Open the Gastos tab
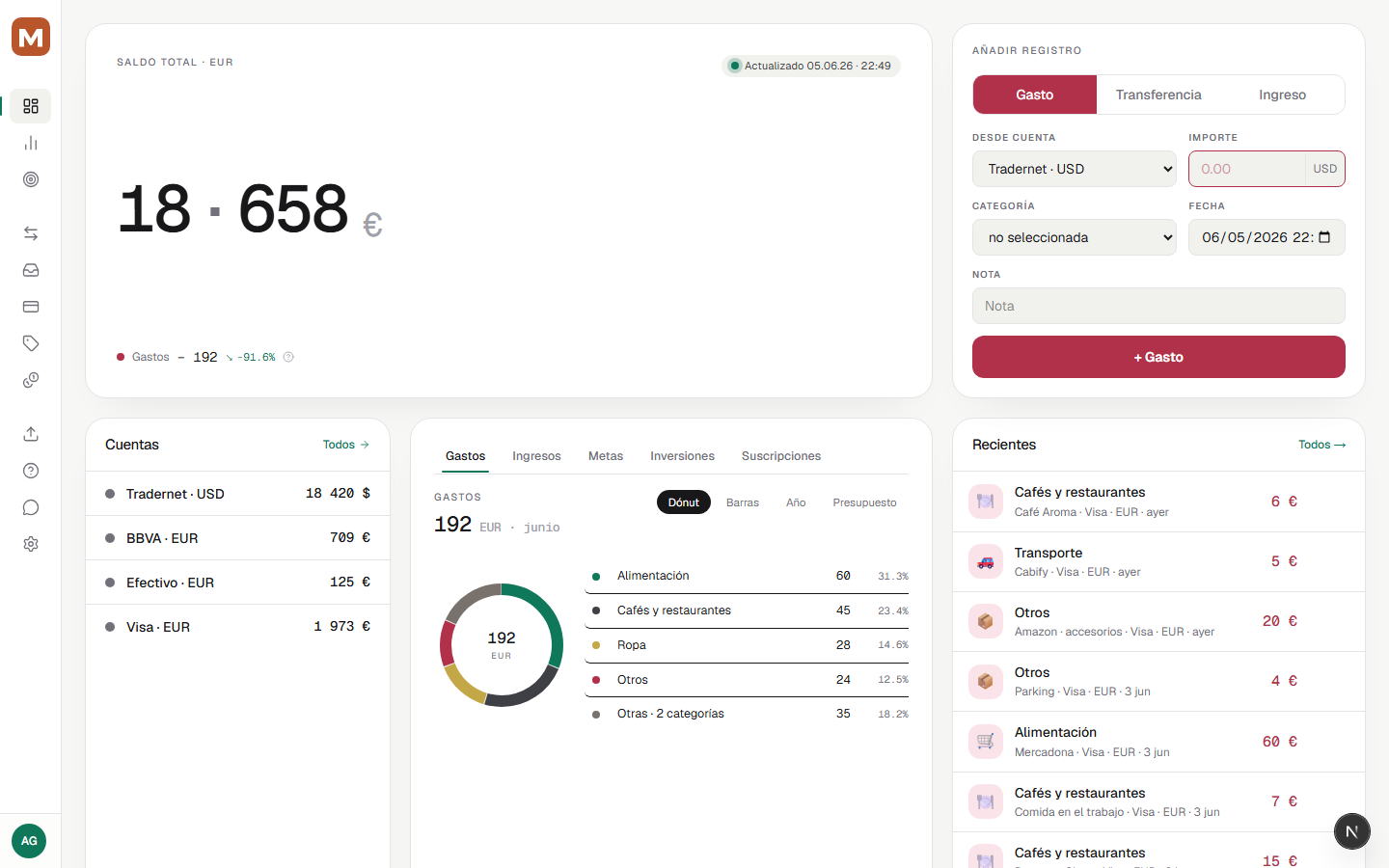Viewport: 1389px width, 868px height. [x=466, y=456]
